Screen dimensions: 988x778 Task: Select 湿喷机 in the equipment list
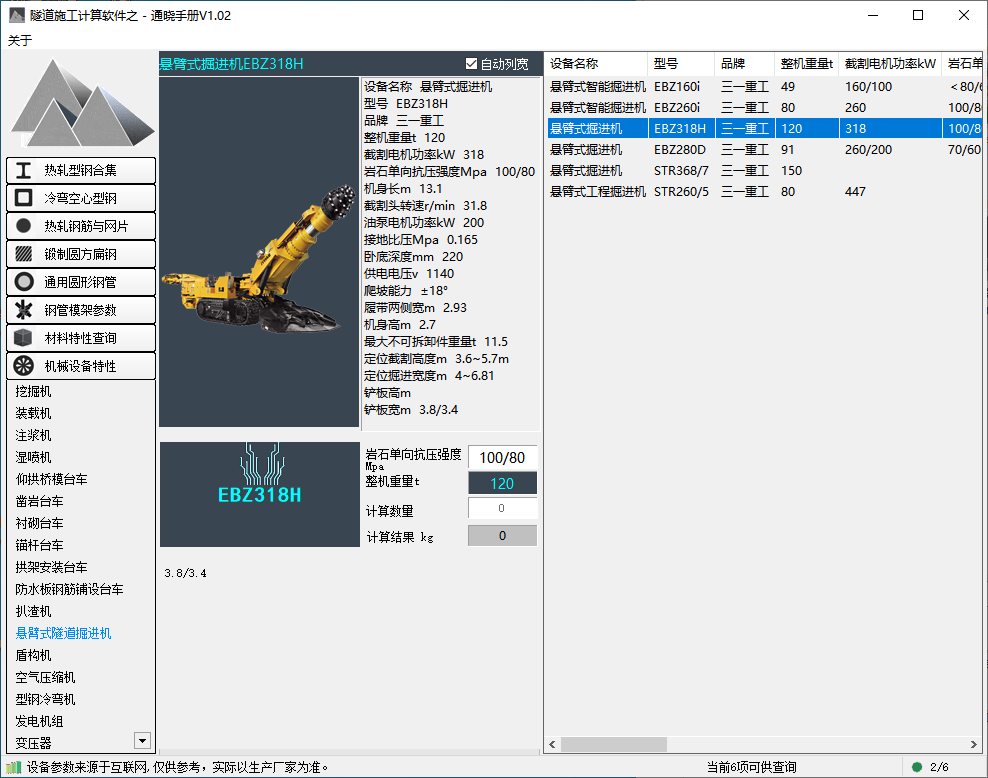33,457
